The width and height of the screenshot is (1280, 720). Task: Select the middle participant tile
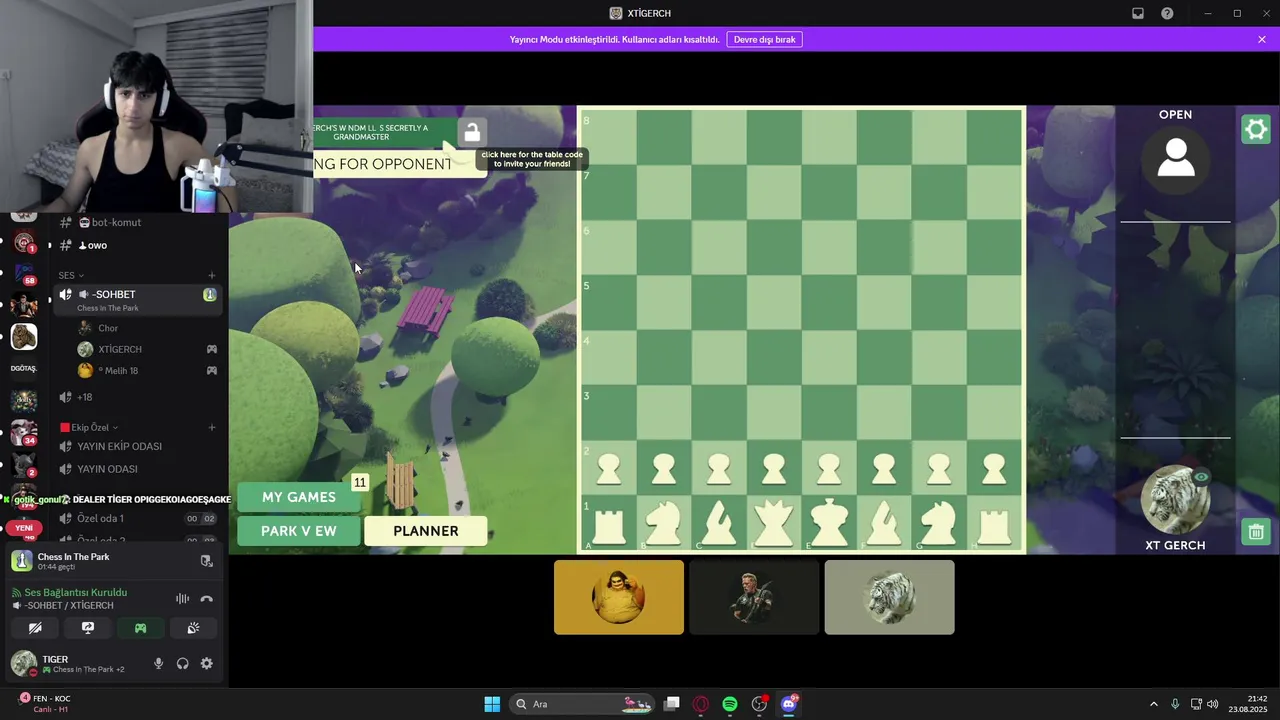[x=754, y=597]
